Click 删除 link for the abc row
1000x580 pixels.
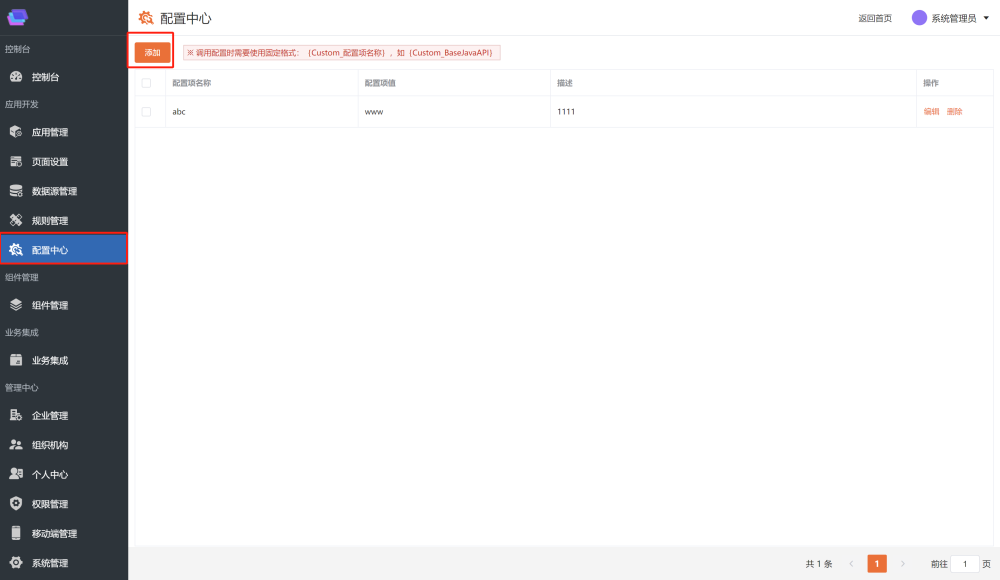[x=954, y=112]
